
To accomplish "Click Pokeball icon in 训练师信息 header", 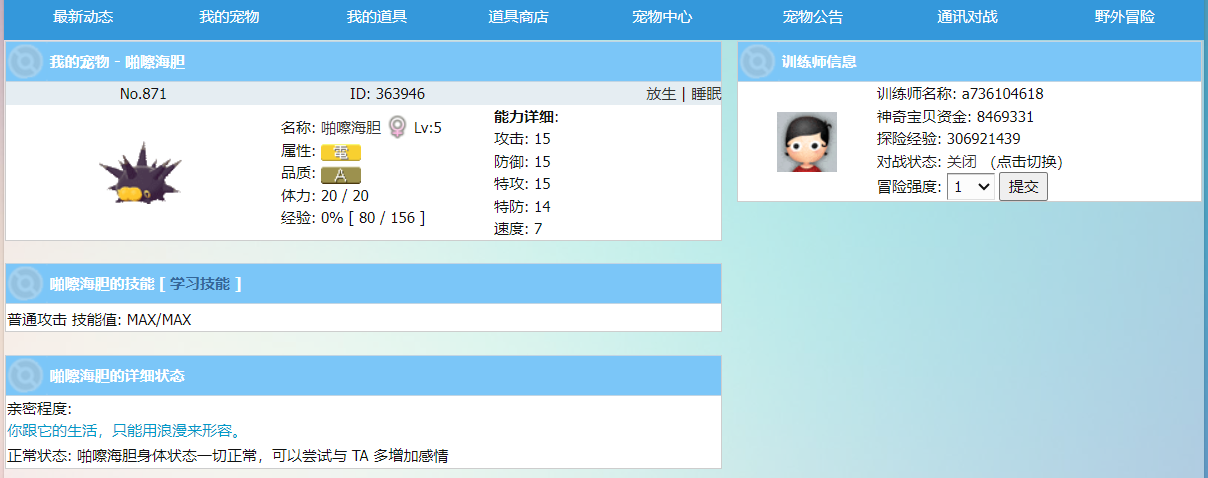I will point(759,62).
